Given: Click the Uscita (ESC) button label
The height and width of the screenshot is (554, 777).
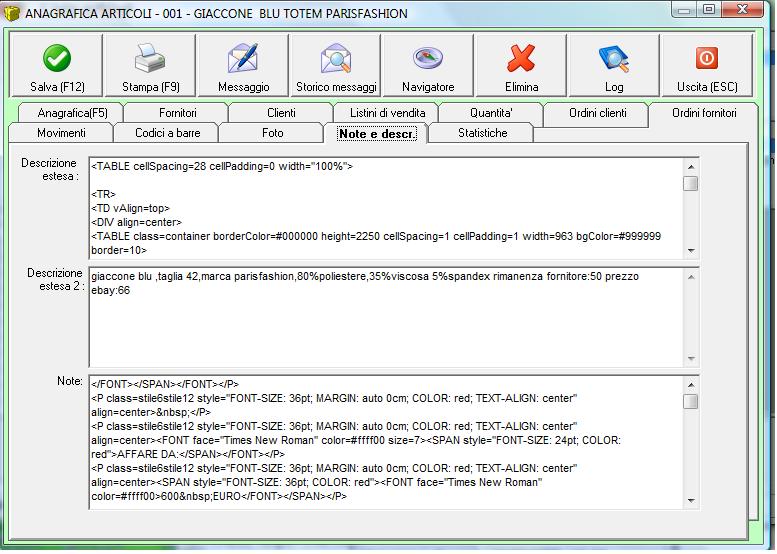Looking at the screenshot, I should (707, 87).
